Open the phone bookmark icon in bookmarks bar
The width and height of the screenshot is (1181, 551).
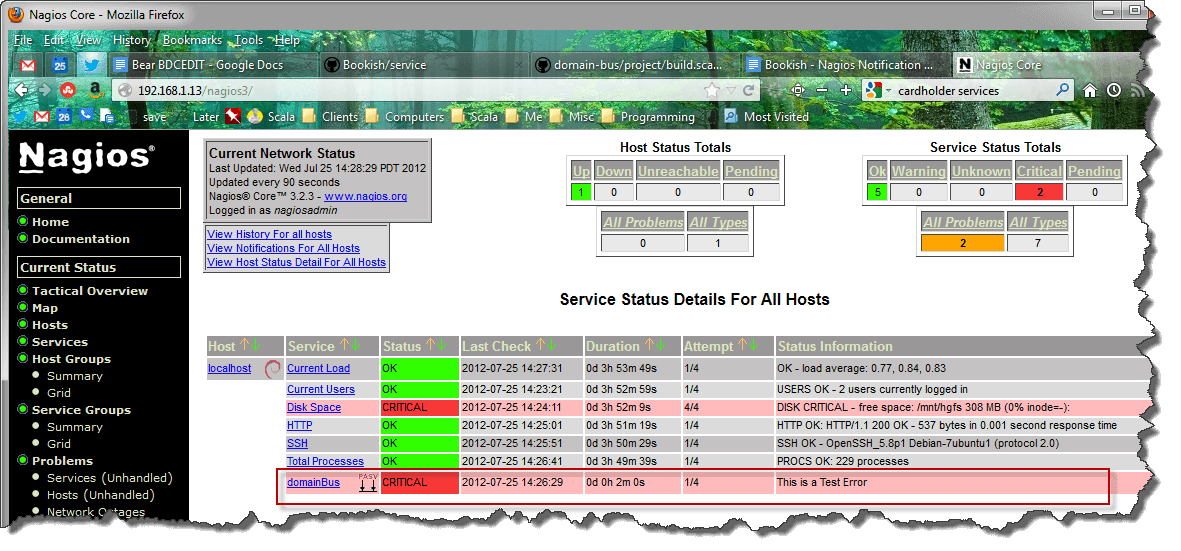[86, 117]
